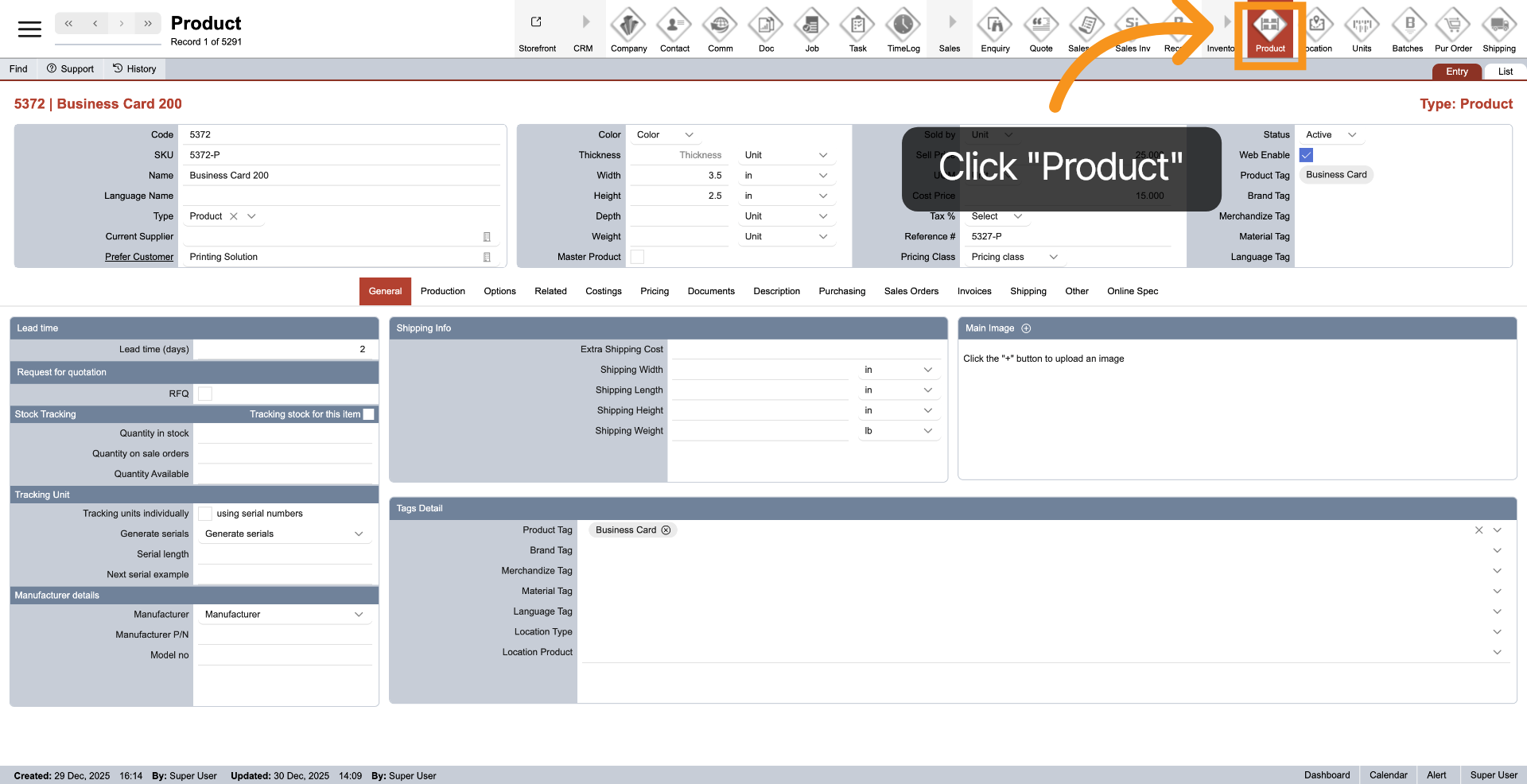Image resolution: width=1527 pixels, height=784 pixels.
Task: Open the Quote module icon
Action: pyautogui.click(x=1040, y=29)
